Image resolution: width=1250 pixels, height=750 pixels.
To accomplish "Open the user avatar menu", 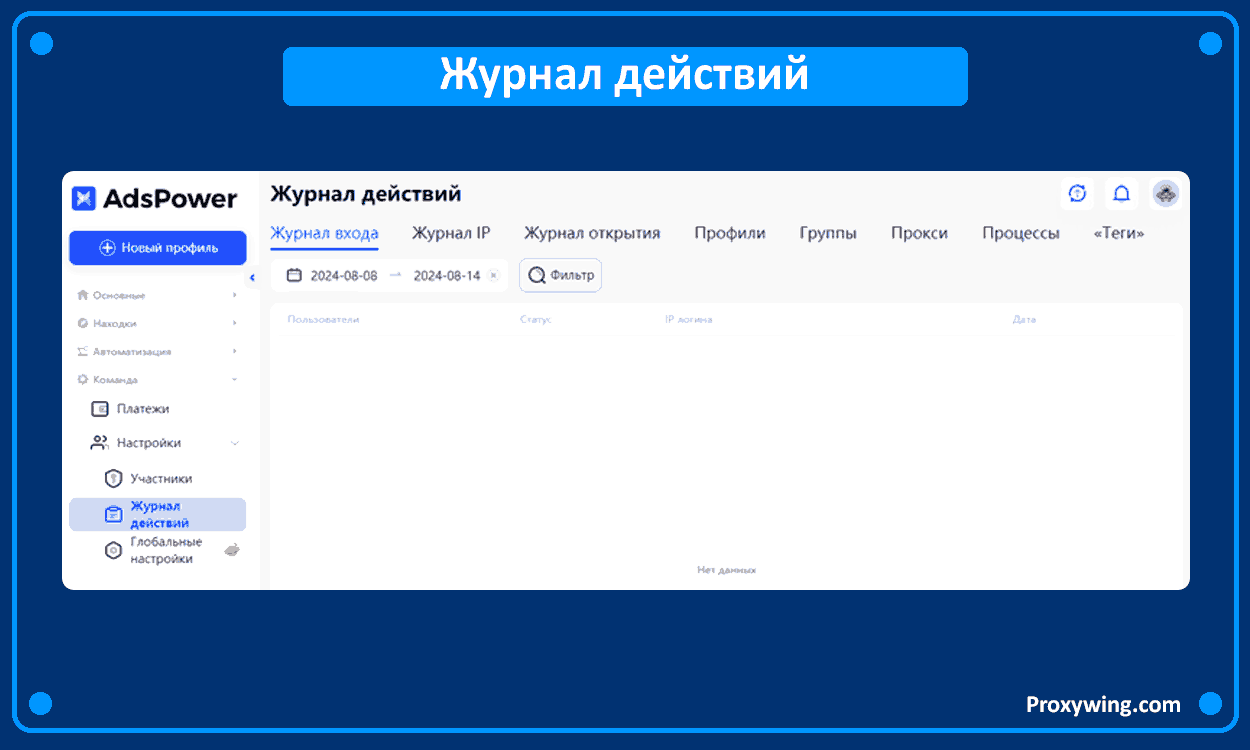I will [1165, 194].
